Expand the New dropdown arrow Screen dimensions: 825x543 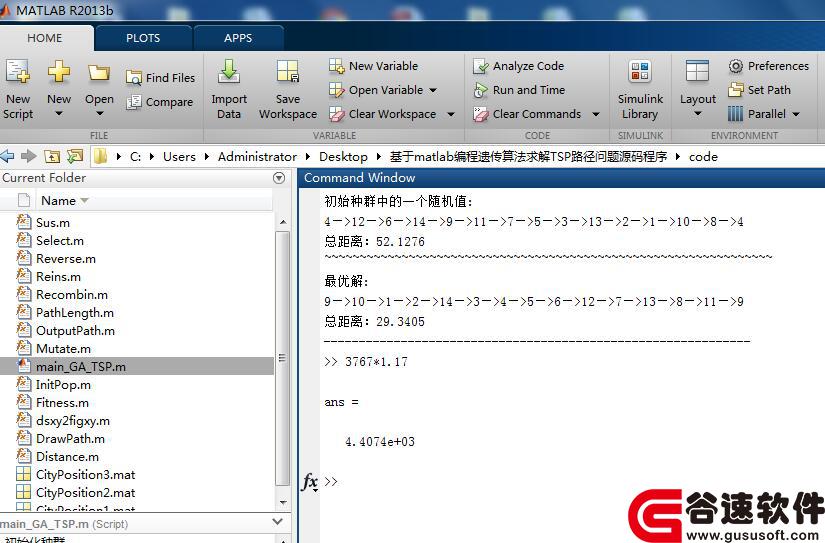[58, 114]
